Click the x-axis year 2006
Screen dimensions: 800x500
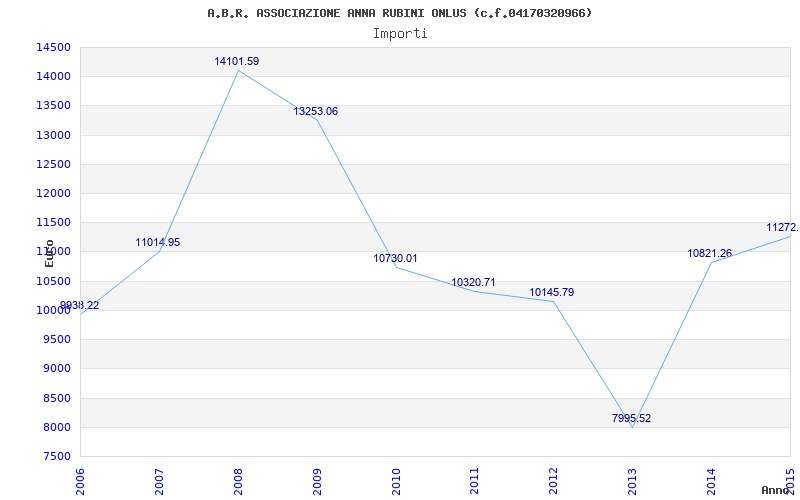80,481
